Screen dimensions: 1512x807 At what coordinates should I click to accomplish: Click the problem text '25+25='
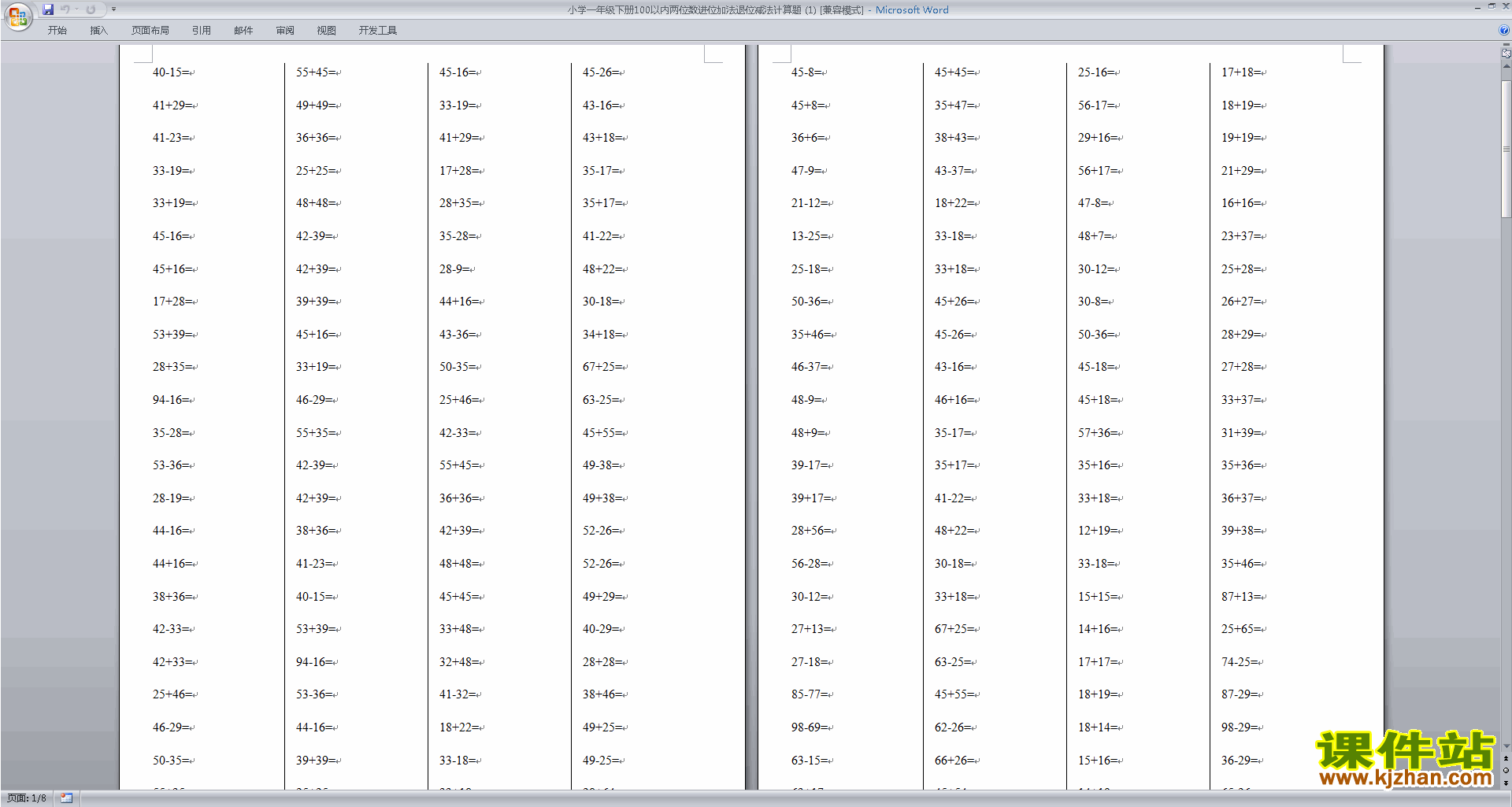tap(315, 170)
